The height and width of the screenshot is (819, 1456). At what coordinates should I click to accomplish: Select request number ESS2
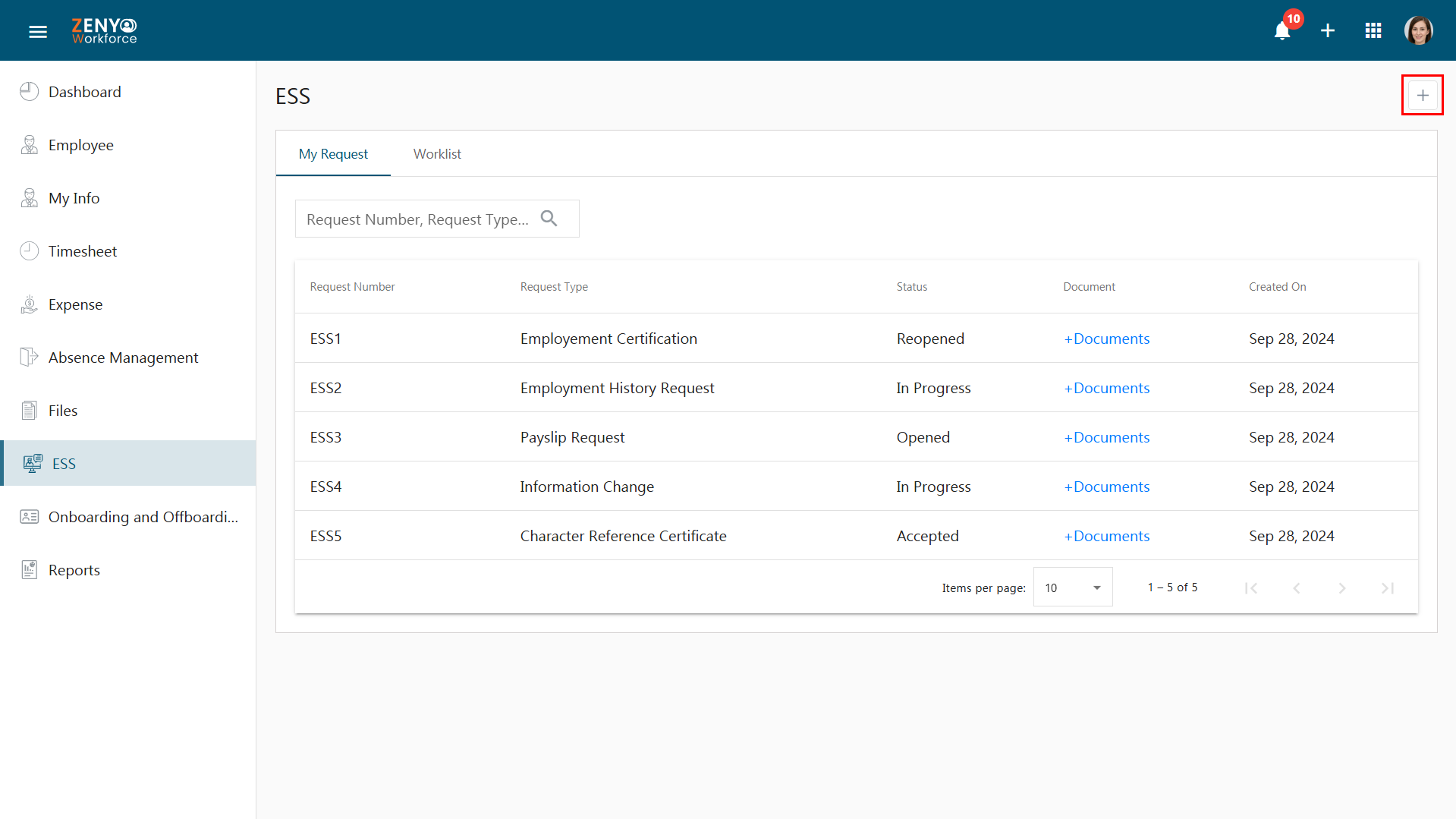(325, 388)
